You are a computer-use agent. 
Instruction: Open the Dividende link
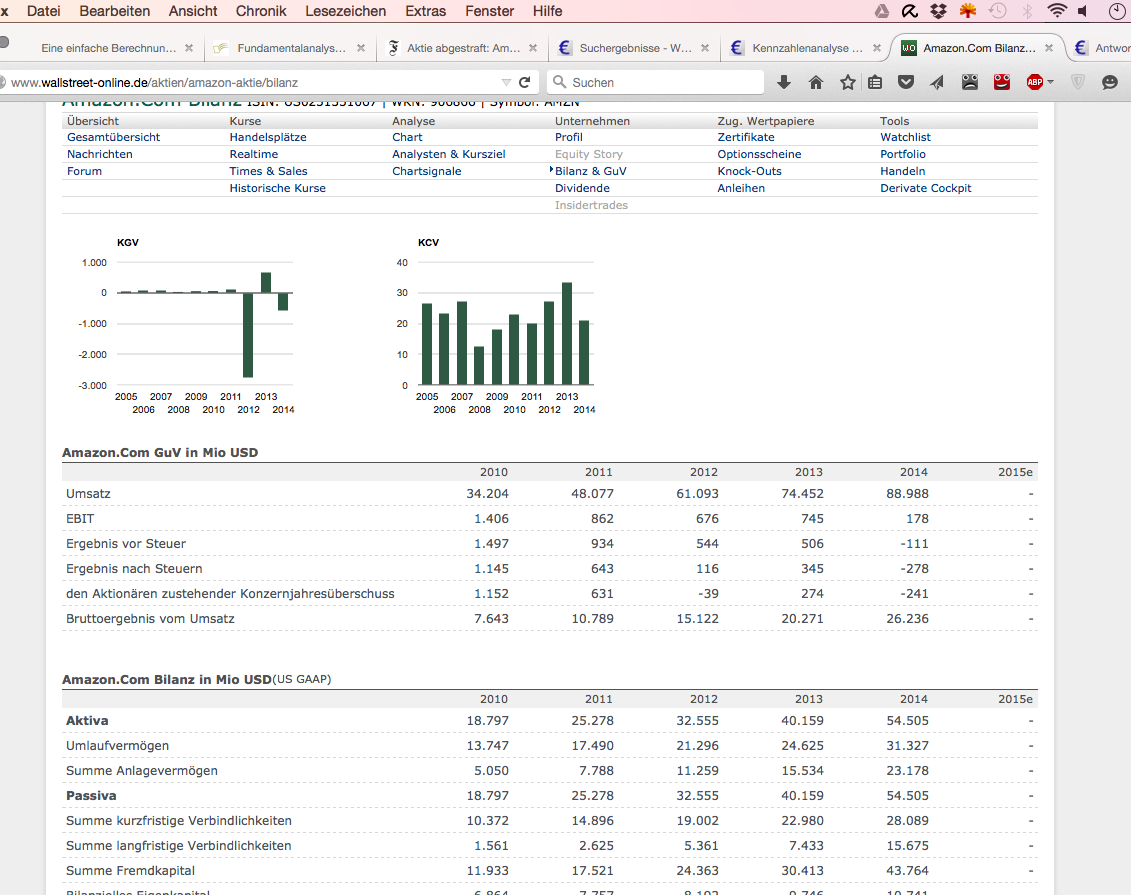582,188
